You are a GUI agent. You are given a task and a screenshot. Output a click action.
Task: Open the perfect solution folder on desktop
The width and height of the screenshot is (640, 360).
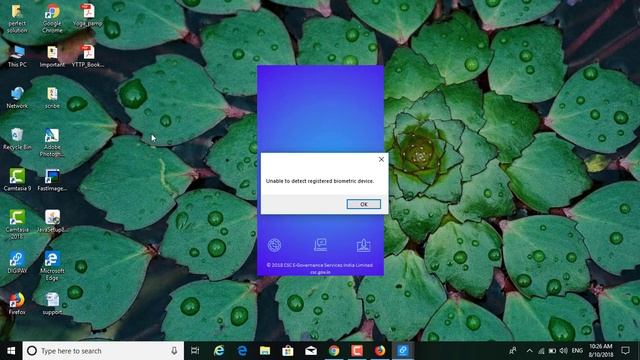click(x=17, y=18)
